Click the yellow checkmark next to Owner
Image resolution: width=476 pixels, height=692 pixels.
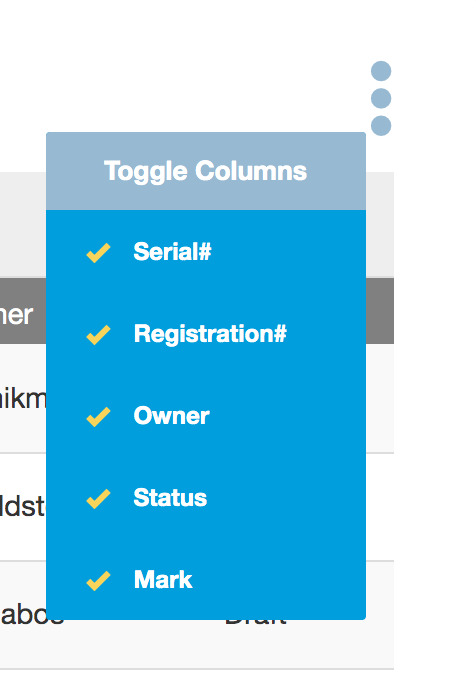[x=98, y=417]
